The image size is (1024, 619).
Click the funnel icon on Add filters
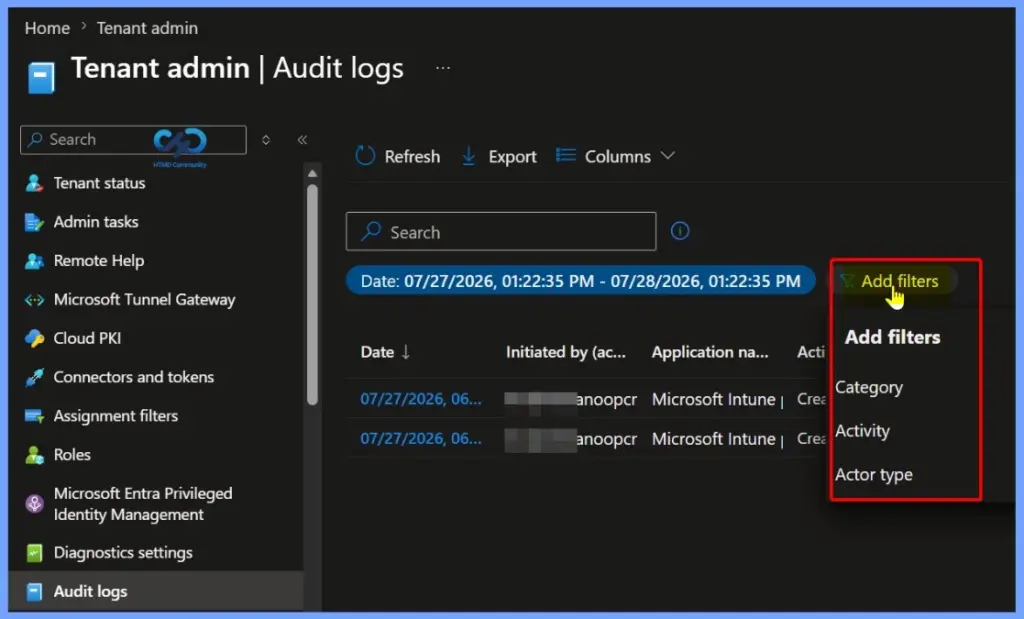pyautogui.click(x=846, y=281)
